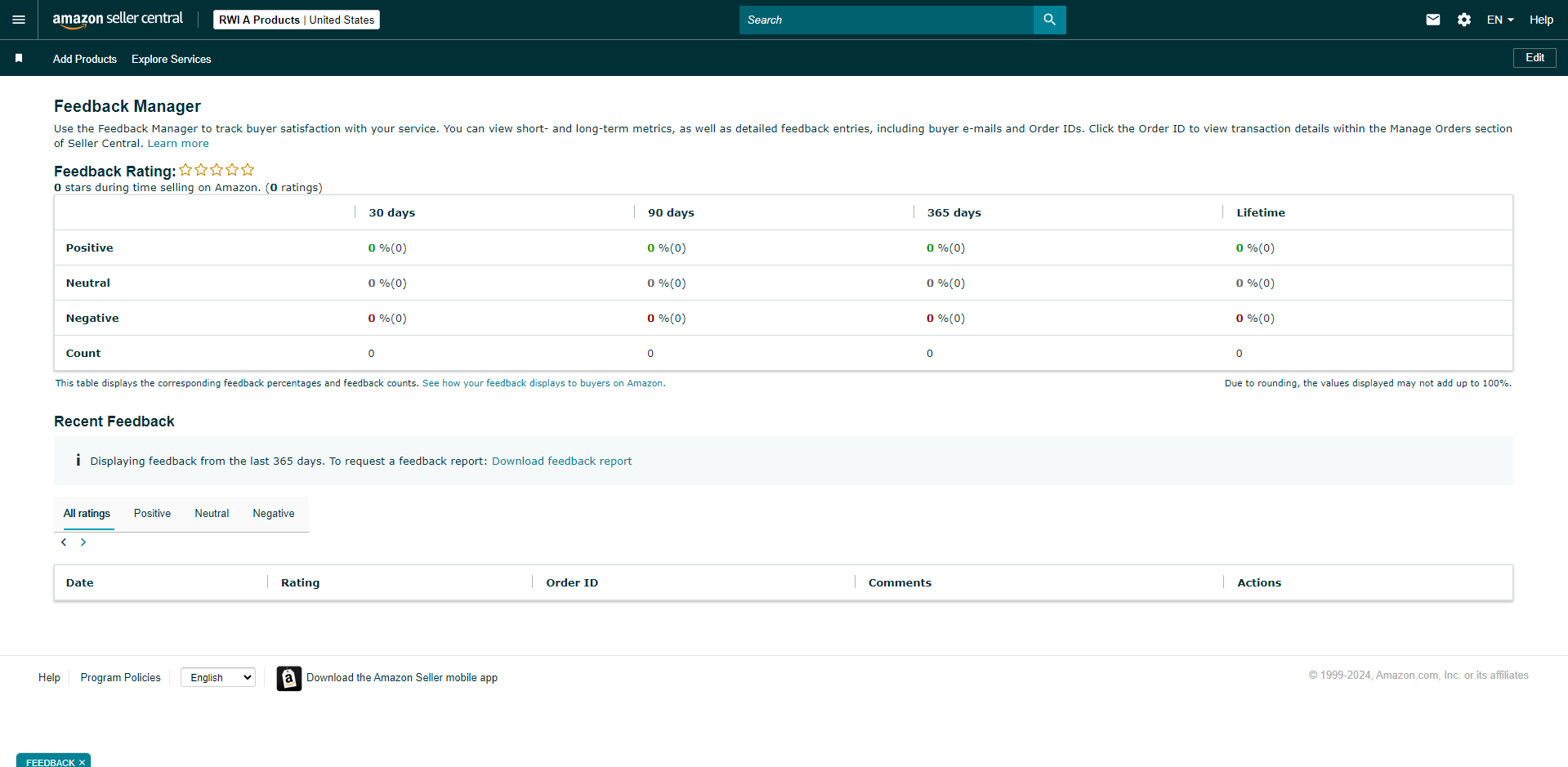Click the Recent Feedback heading
The image size is (1568, 767).
[x=114, y=421]
